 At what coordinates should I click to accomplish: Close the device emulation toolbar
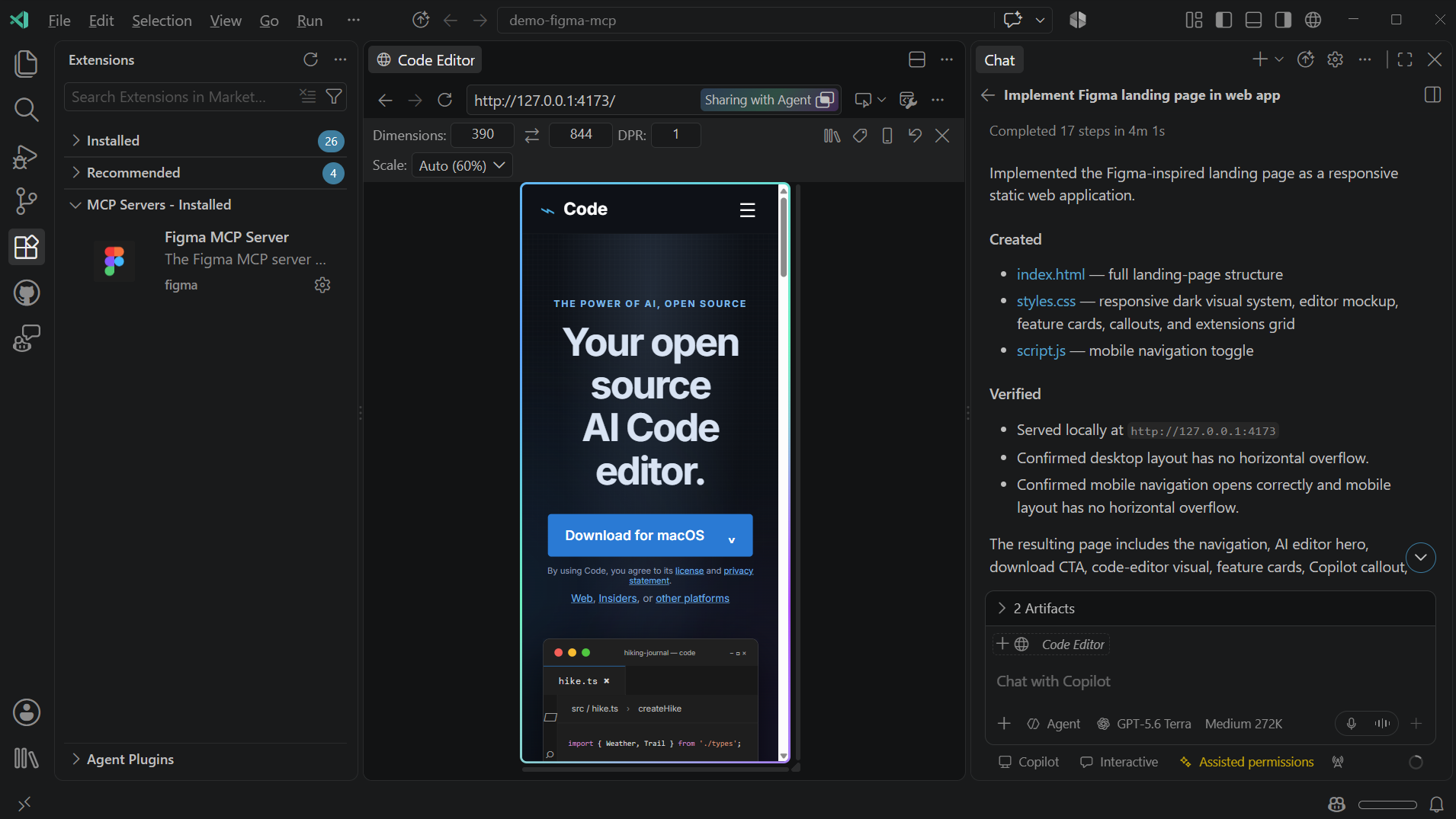click(942, 135)
